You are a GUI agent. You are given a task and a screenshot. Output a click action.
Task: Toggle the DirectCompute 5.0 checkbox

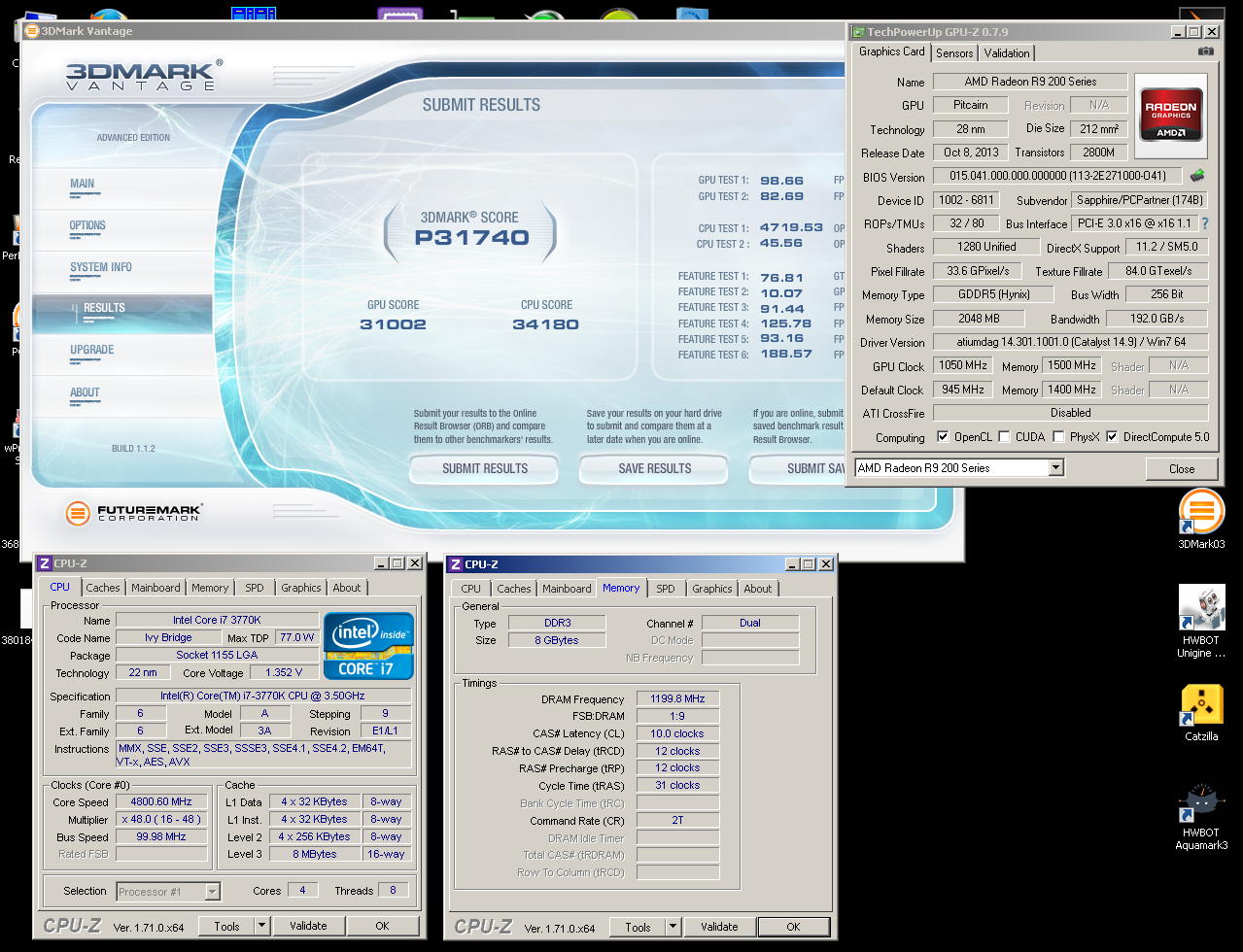coord(1112,437)
